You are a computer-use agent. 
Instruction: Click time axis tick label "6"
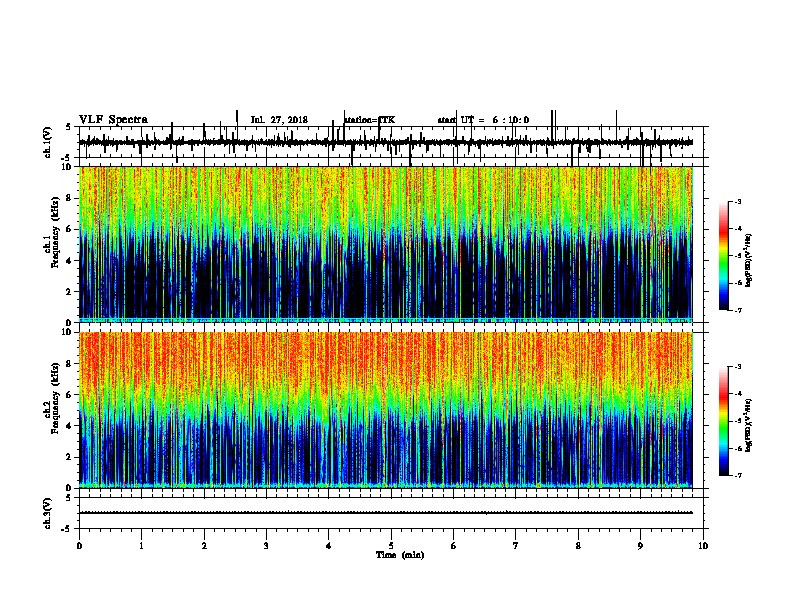tap(454, 546)
